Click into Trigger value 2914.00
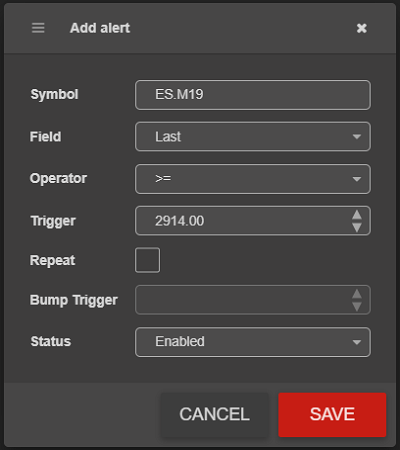The image size is (400, 450). [243, 221]
